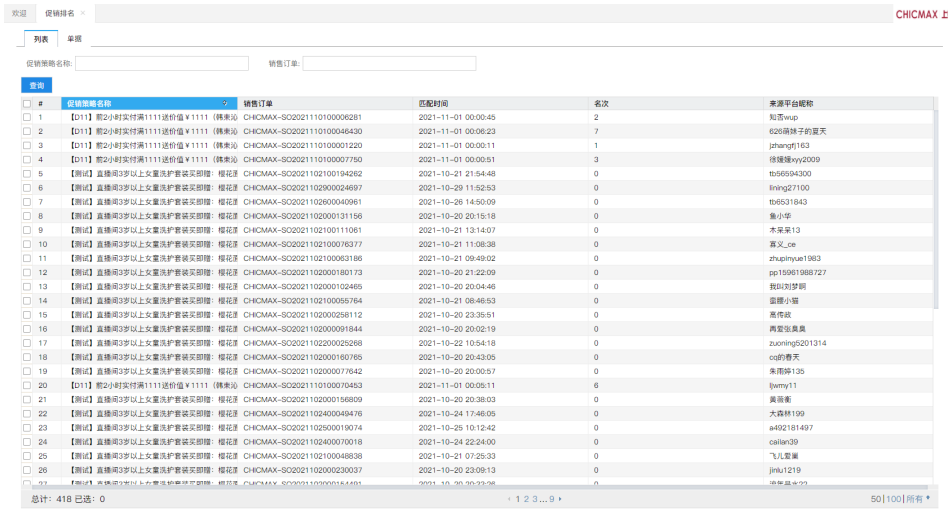Open the 列表 sub-tab
Screen dimensions: 948x513
click(41, 39)
